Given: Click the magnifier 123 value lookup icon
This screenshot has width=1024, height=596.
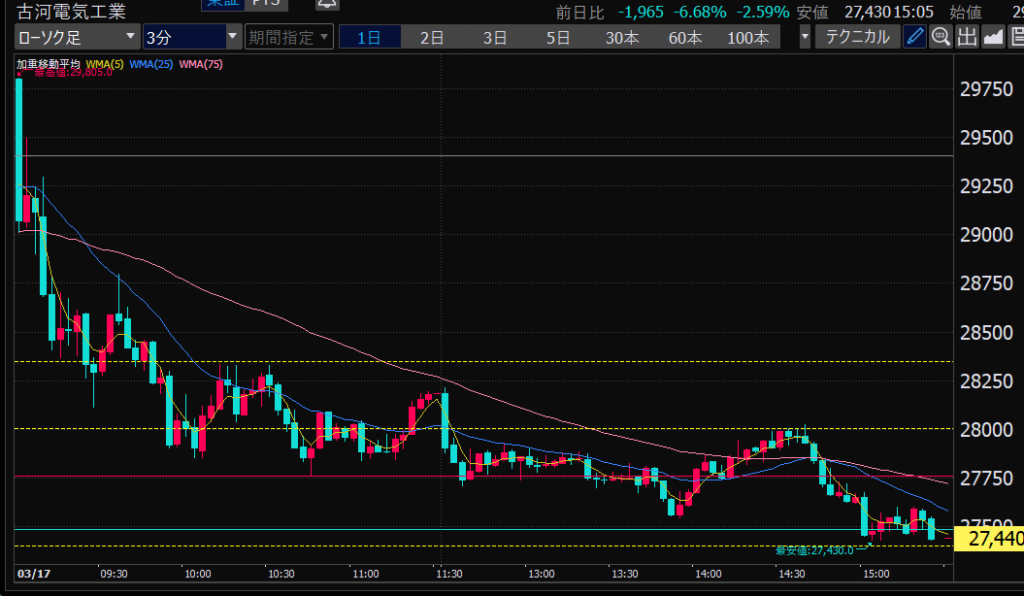Looking at the screenshot, I should (x=941, y=38).
